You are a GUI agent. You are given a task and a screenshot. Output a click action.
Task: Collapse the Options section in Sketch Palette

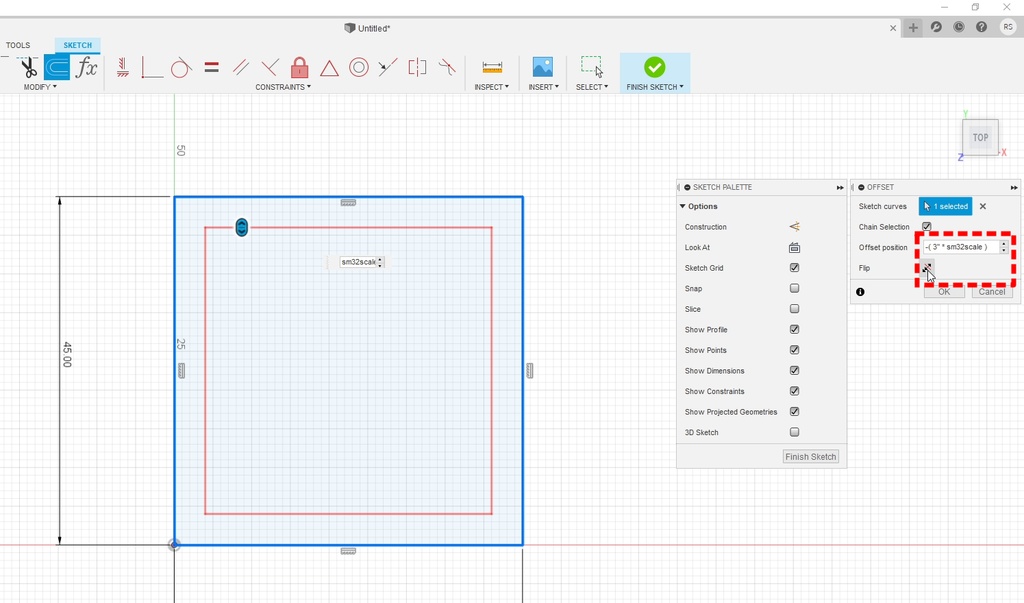point(683,206)
